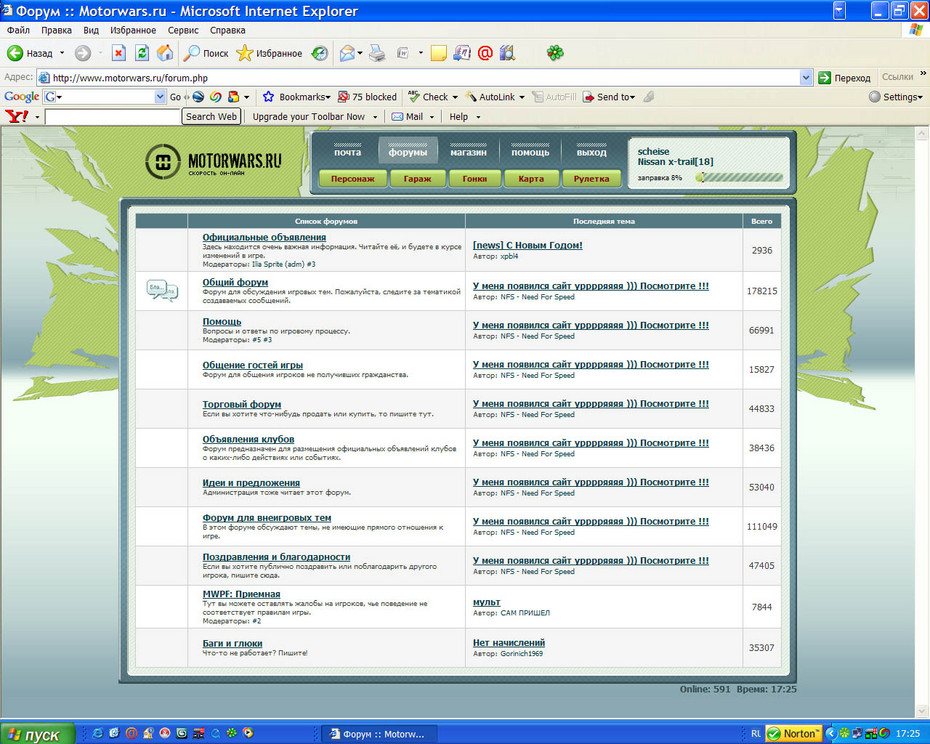Image resolution: width=930 pixels, height=744 pixels.
Task: Open the Google search box dropdown
Action: pyautogui.click(x=160, y=97)
